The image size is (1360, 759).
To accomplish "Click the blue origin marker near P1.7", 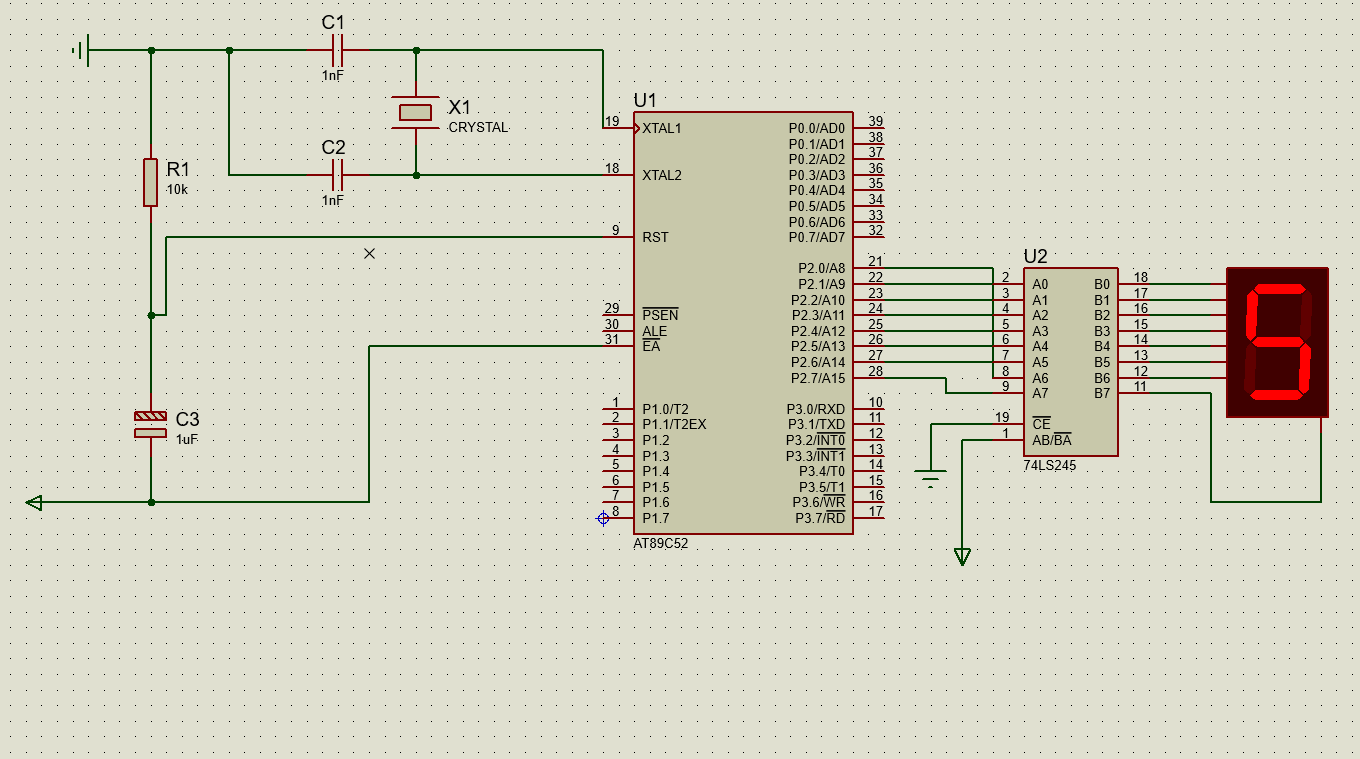I will click(x=603, y=518).
